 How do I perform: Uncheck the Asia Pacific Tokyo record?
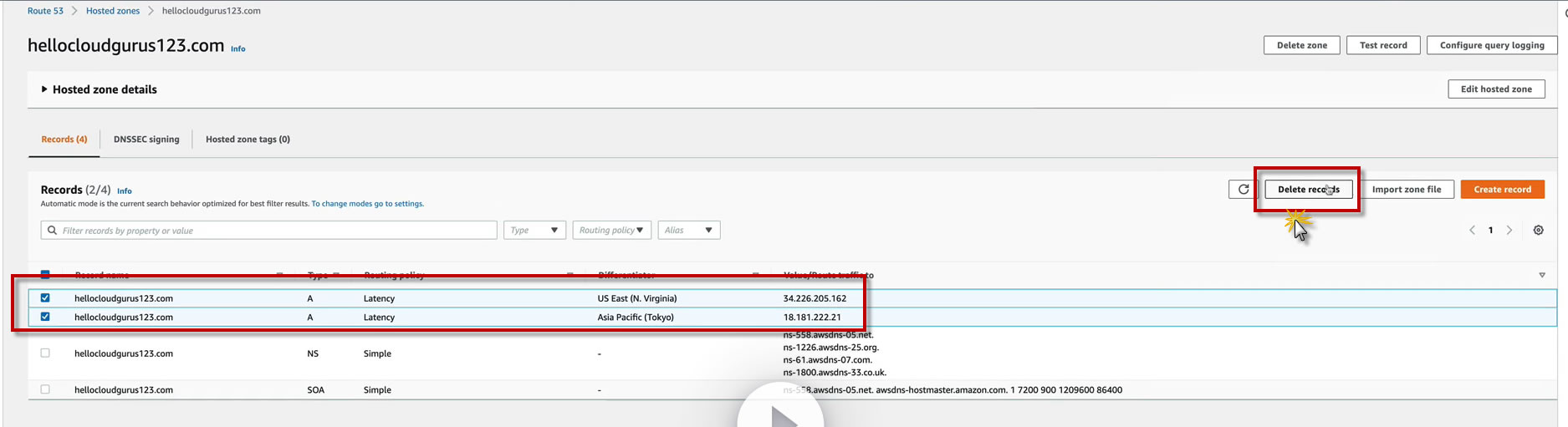45,317
